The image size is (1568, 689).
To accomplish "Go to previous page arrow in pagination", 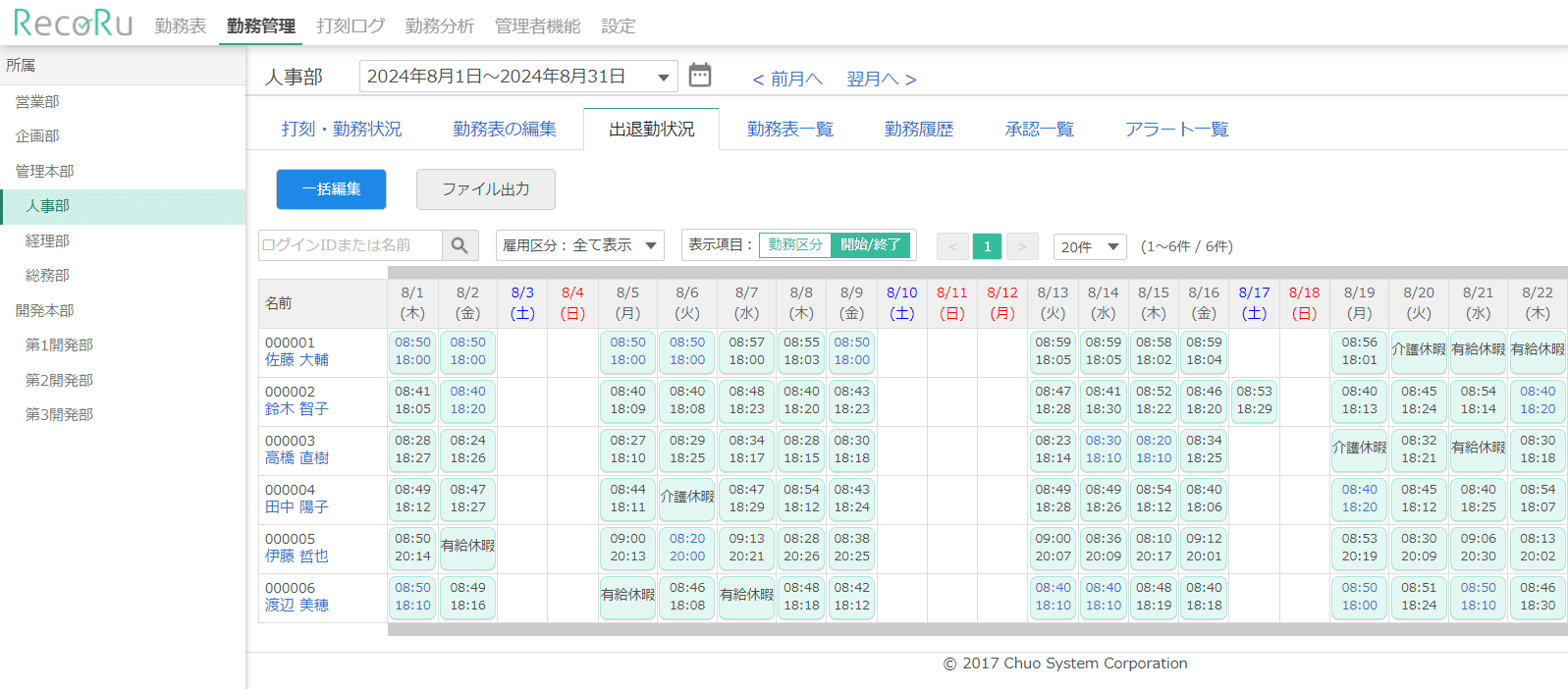I will [952, 246].
